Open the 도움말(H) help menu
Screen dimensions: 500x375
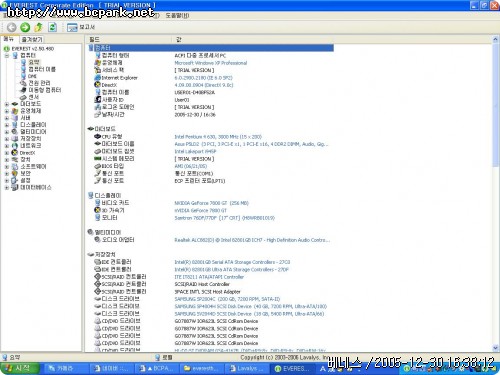177,16
